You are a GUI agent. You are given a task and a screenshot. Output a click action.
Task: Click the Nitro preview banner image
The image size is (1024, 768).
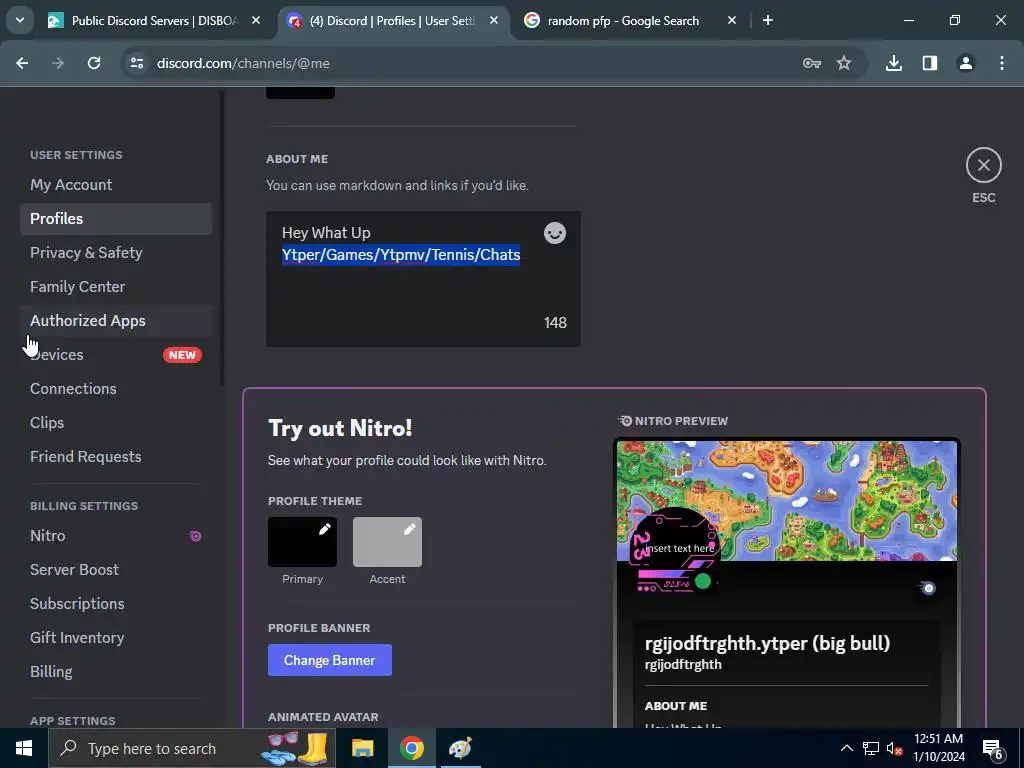(x=786, y=500)
